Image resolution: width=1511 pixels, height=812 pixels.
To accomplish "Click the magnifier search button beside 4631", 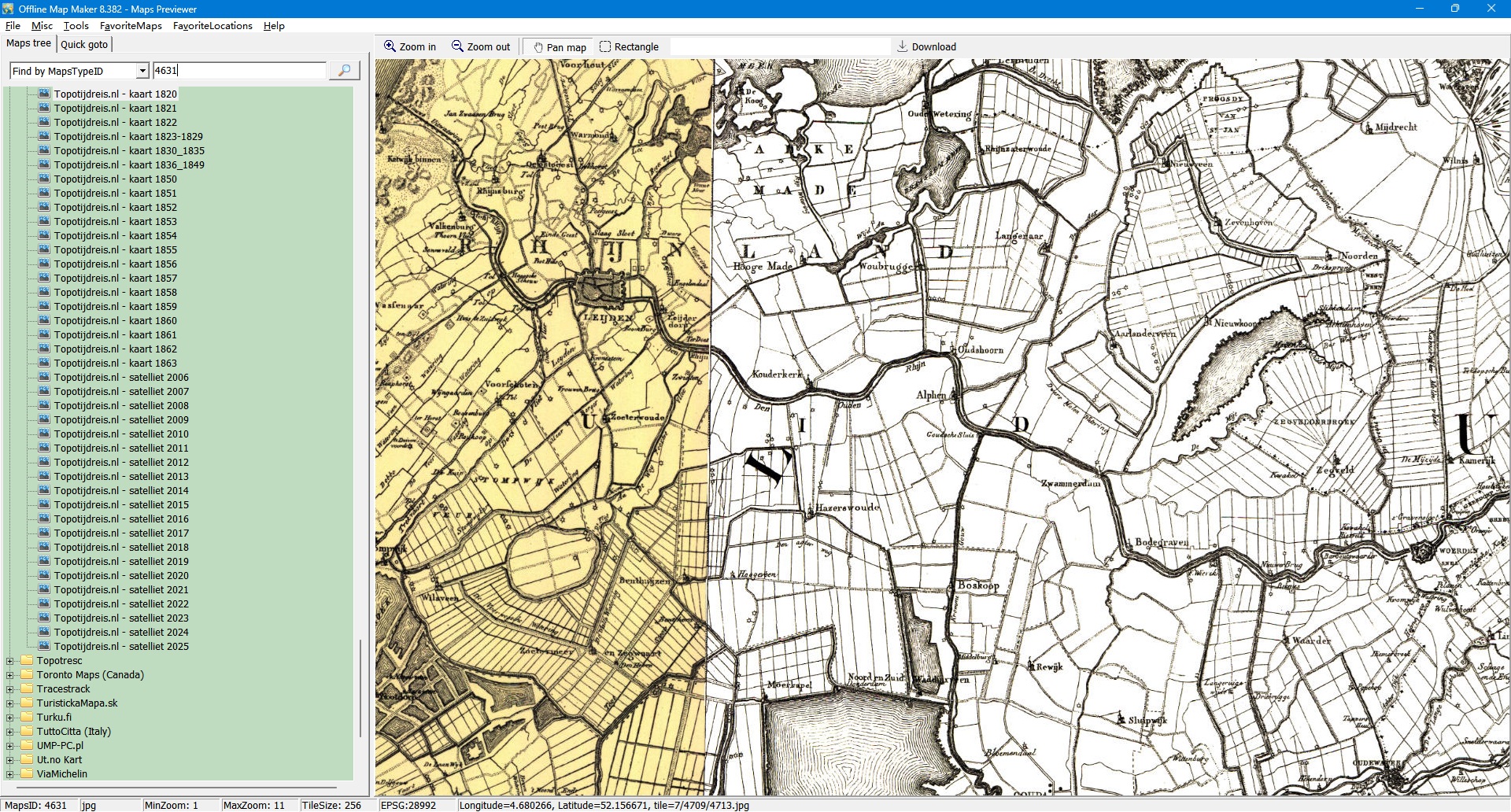I will point(344,71).
